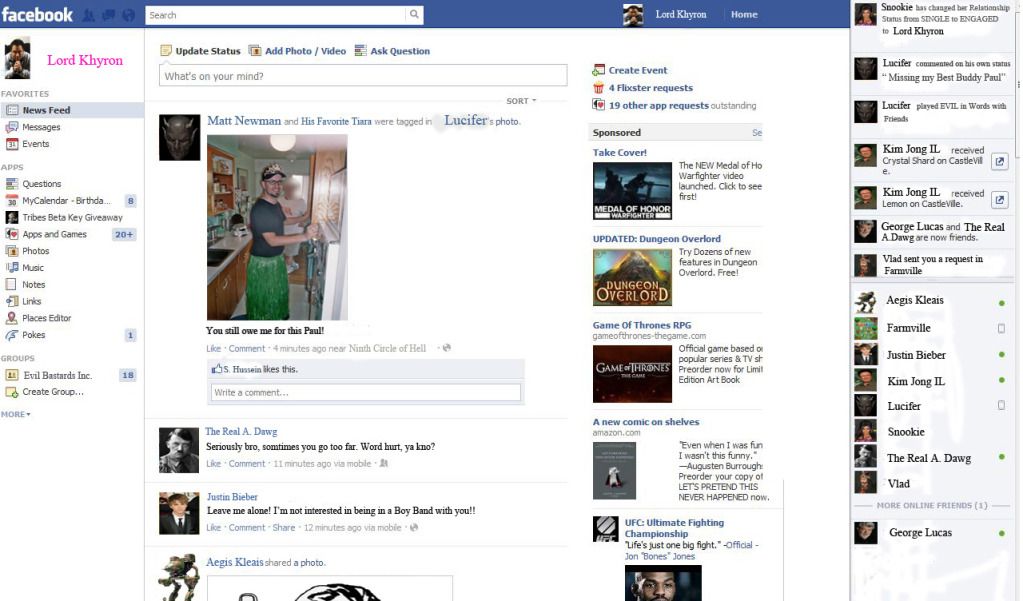Open the SORT dropdown
The image size is (1023, 601).
(x=521, y=101)
